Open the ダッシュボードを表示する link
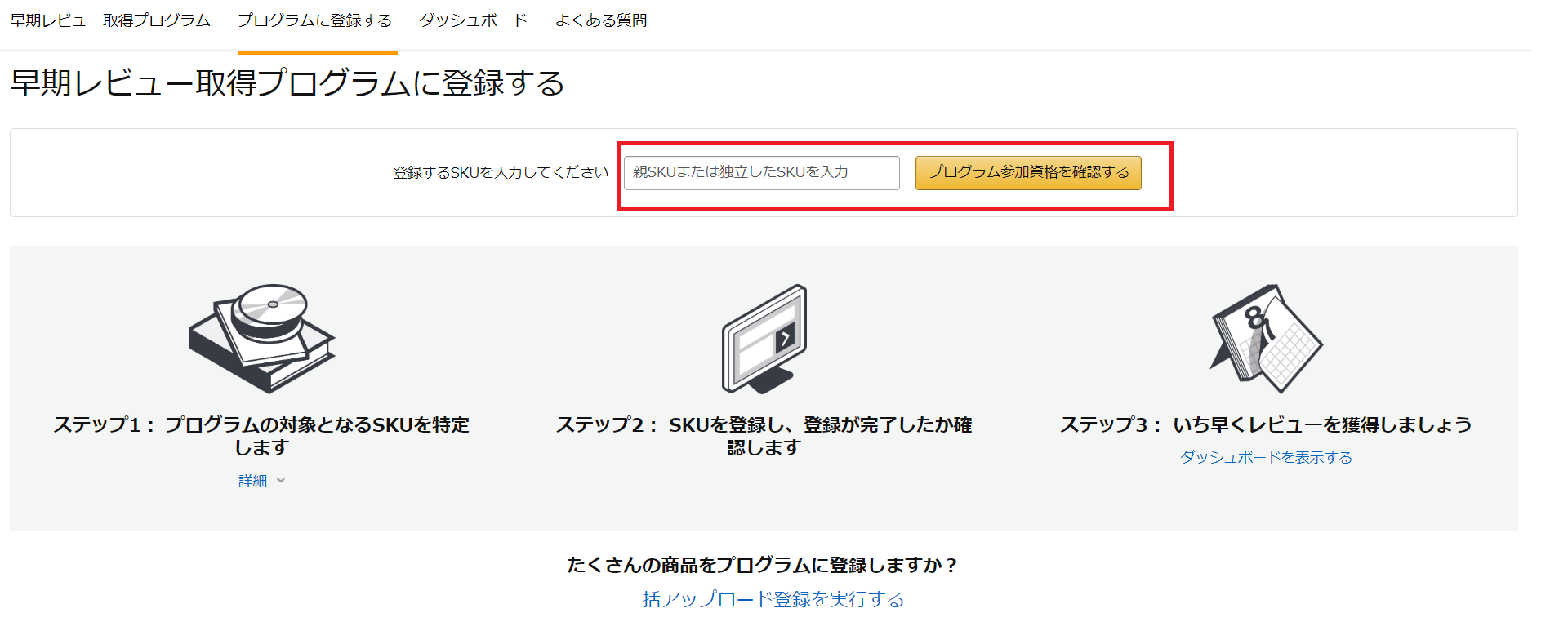The width and height of the screenshot is (1568, 622). (x=1267, y=457)
